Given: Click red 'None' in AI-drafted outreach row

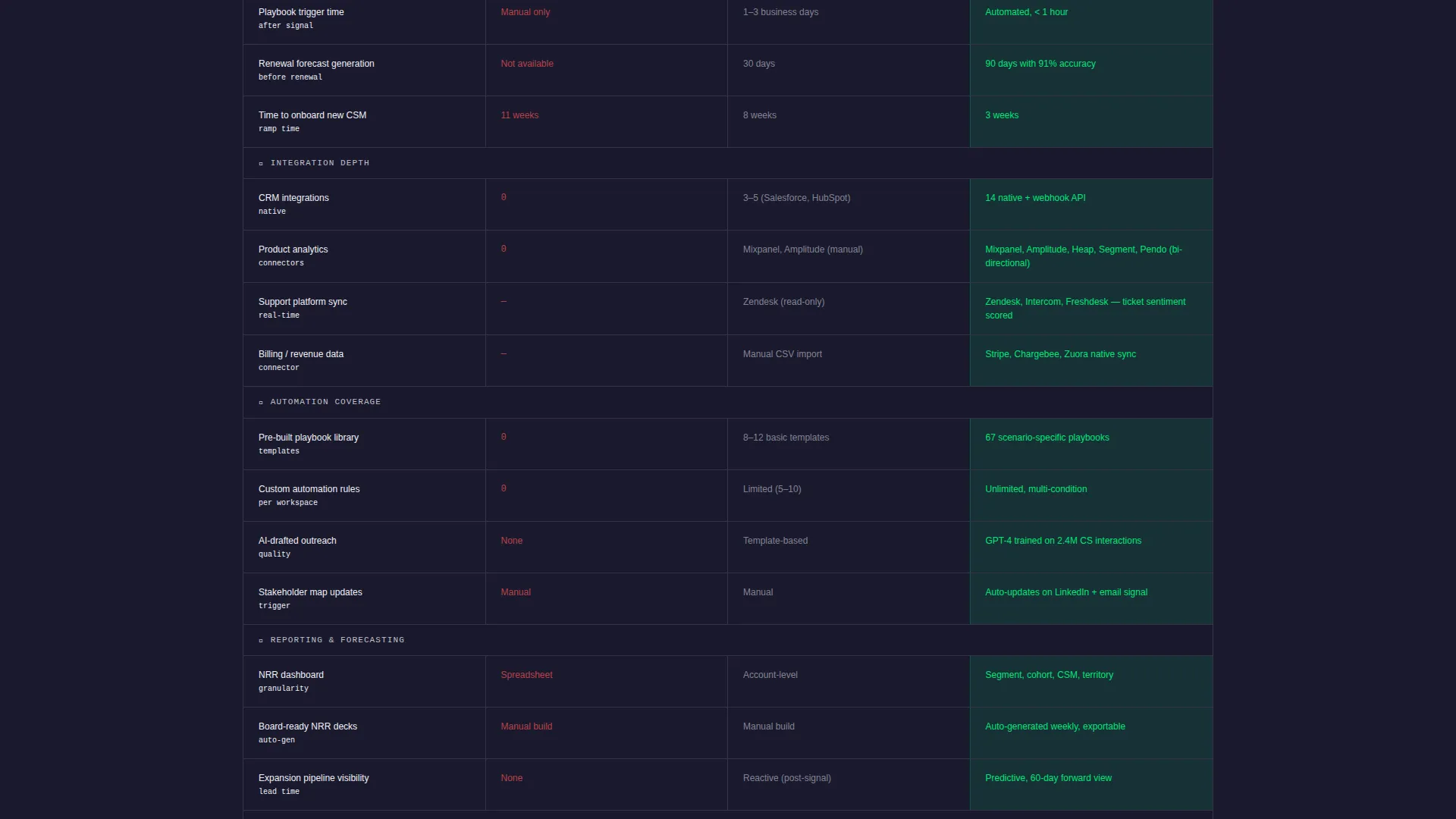Looking at the screenshot, I should (x=512, y=541).
